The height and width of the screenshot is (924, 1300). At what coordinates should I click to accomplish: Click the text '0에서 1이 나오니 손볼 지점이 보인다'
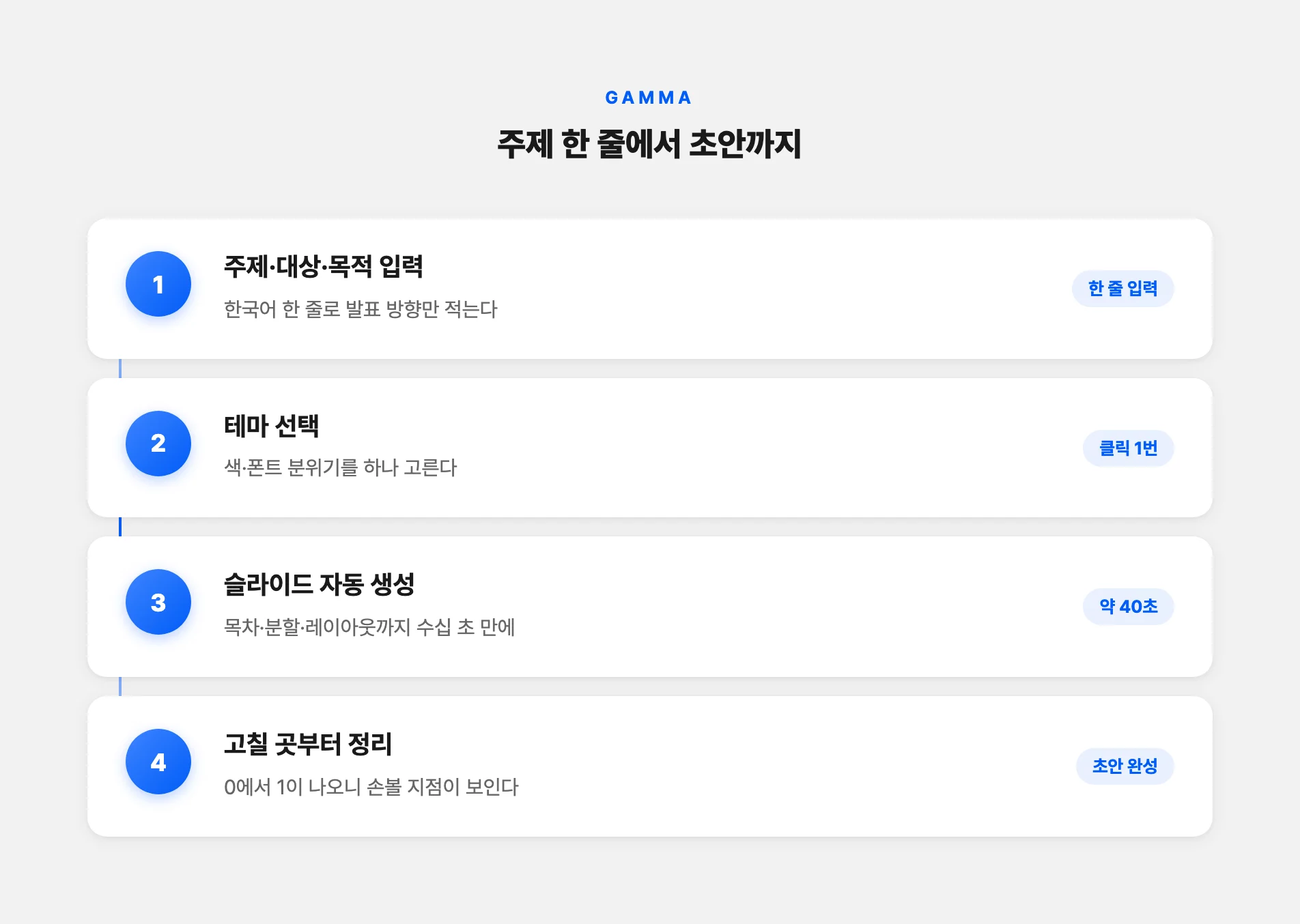tap(371, 787)
